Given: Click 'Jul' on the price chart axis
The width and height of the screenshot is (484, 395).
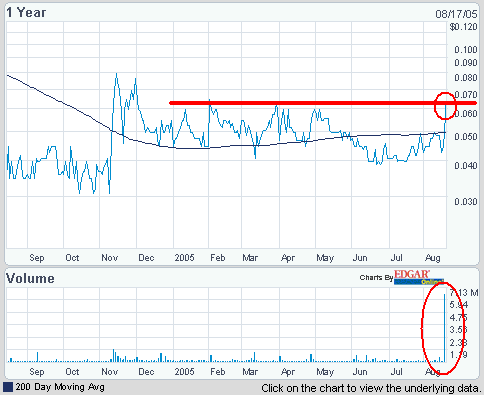Looking at the screenshot, I should (x=397, y=258).
